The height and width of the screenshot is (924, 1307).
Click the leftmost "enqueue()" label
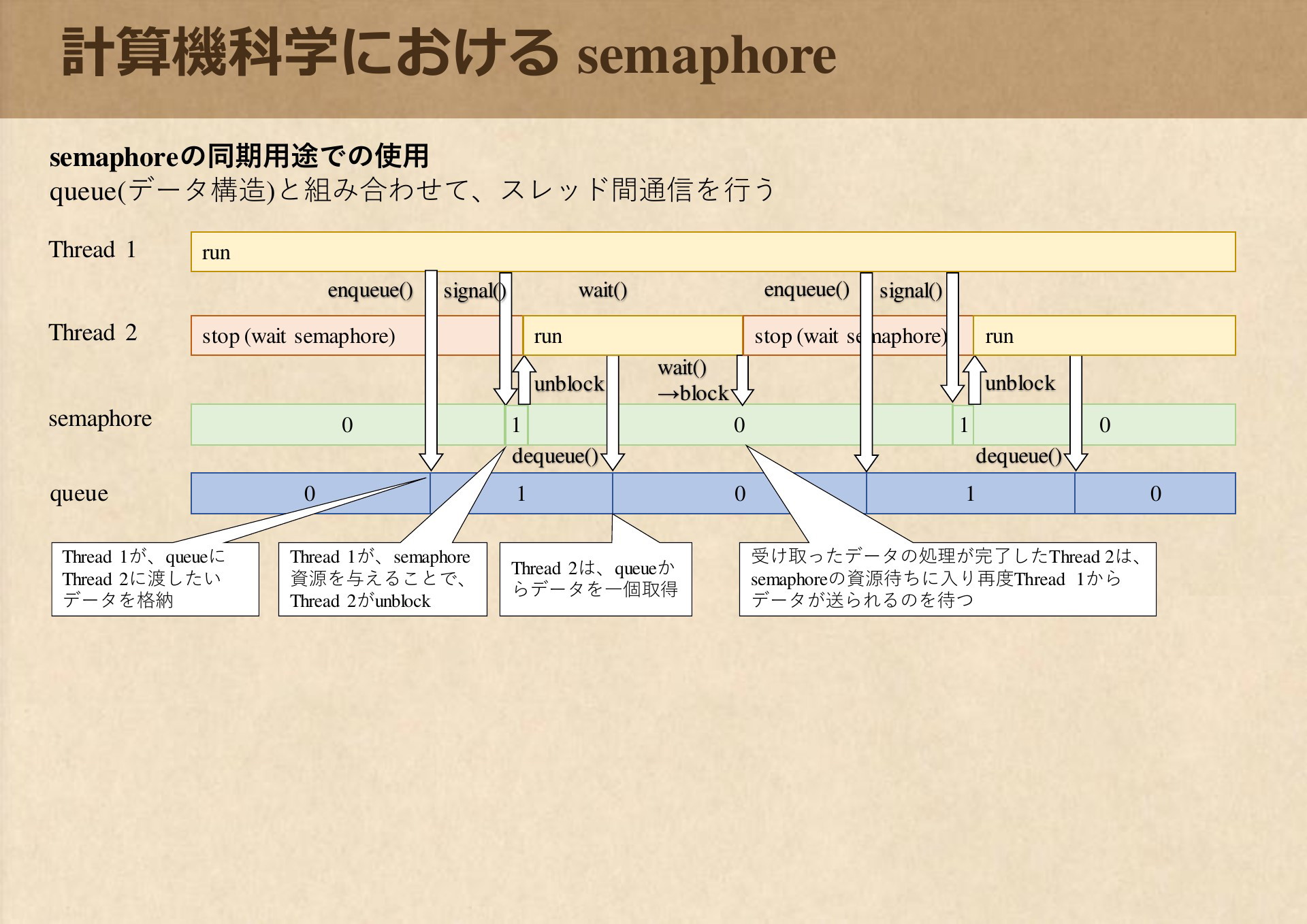coord(370,291)
